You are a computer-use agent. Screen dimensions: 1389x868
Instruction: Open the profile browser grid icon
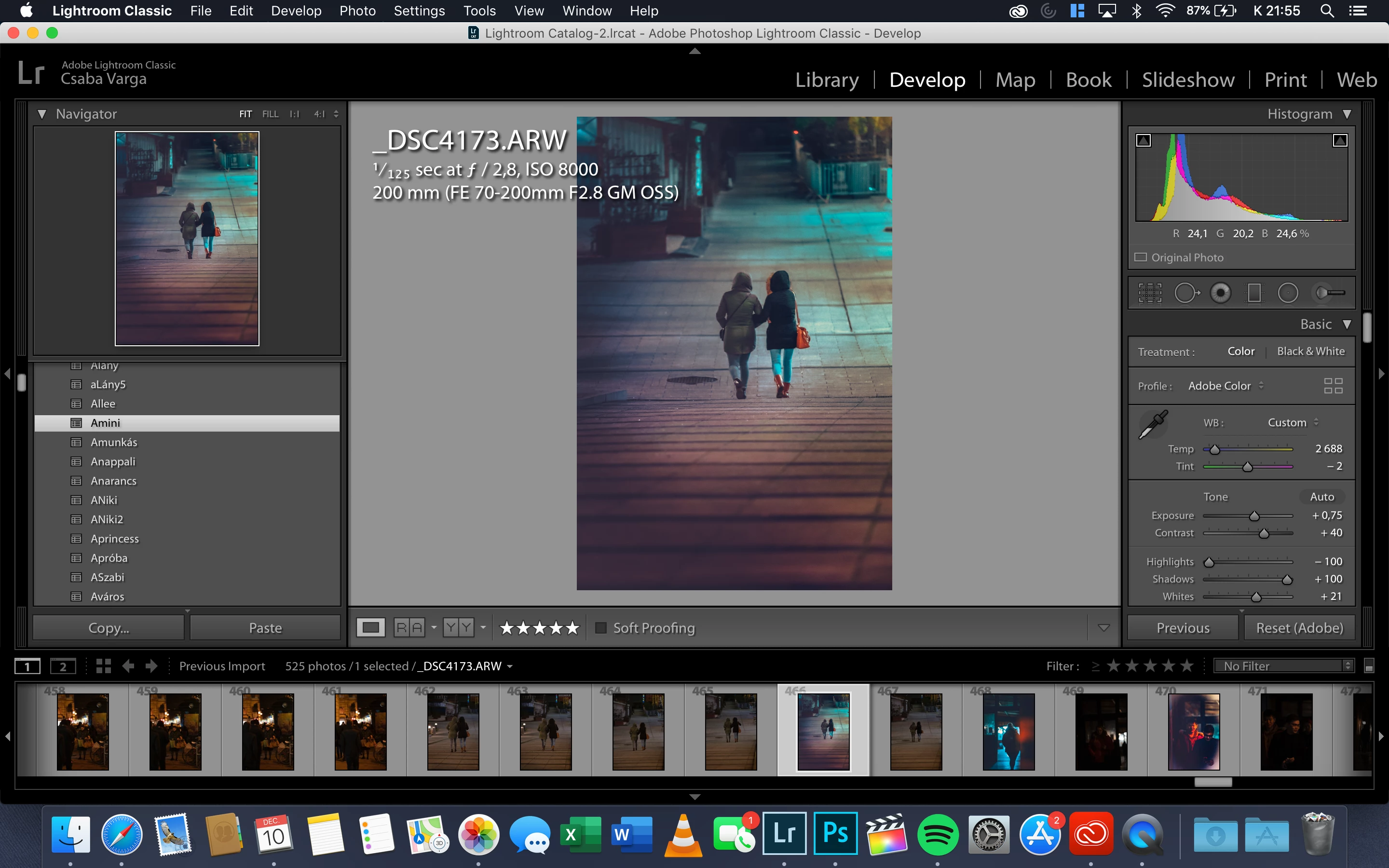click(1333, 386)
